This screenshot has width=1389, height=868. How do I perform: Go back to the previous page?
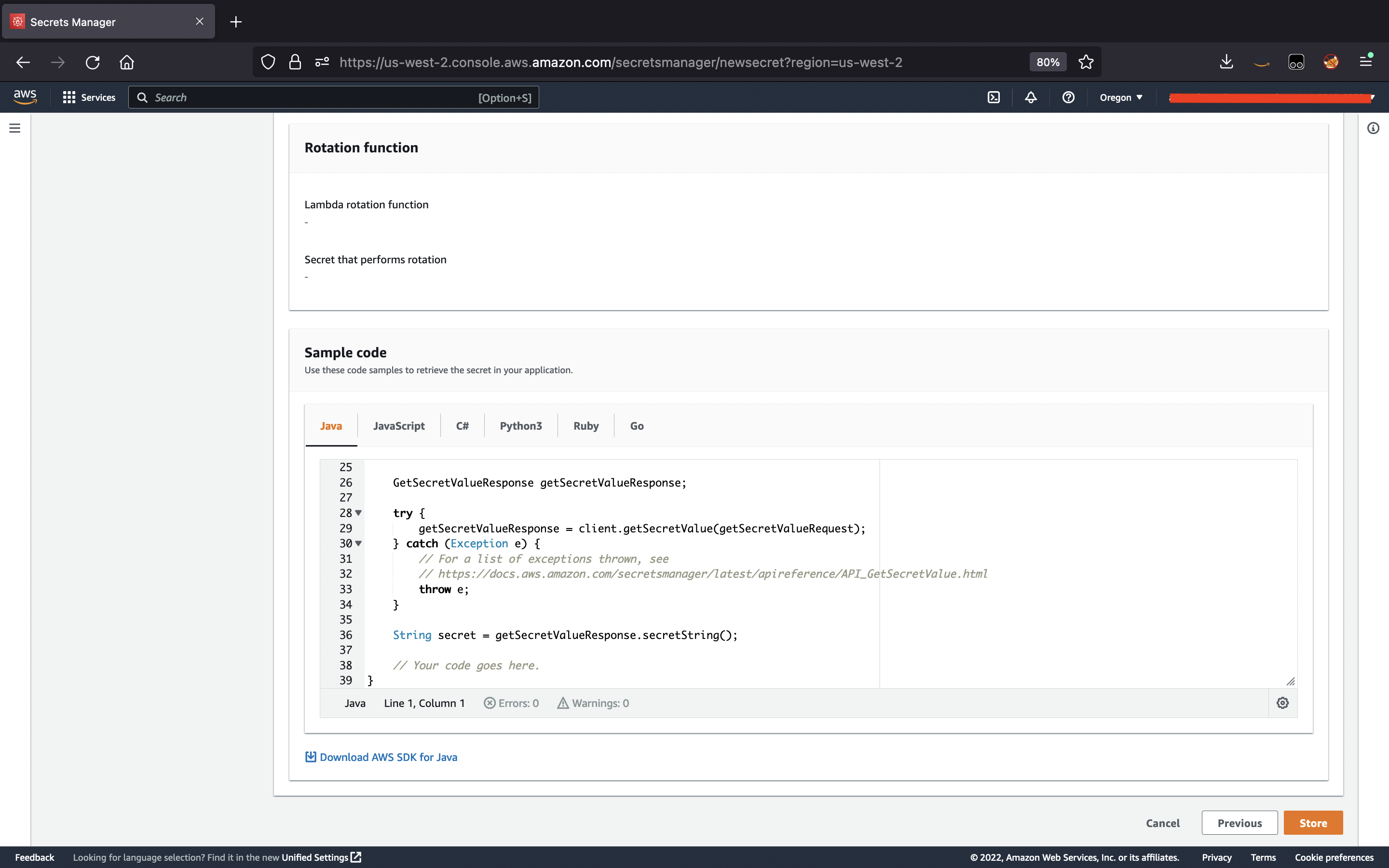click(x=23, y=62)
